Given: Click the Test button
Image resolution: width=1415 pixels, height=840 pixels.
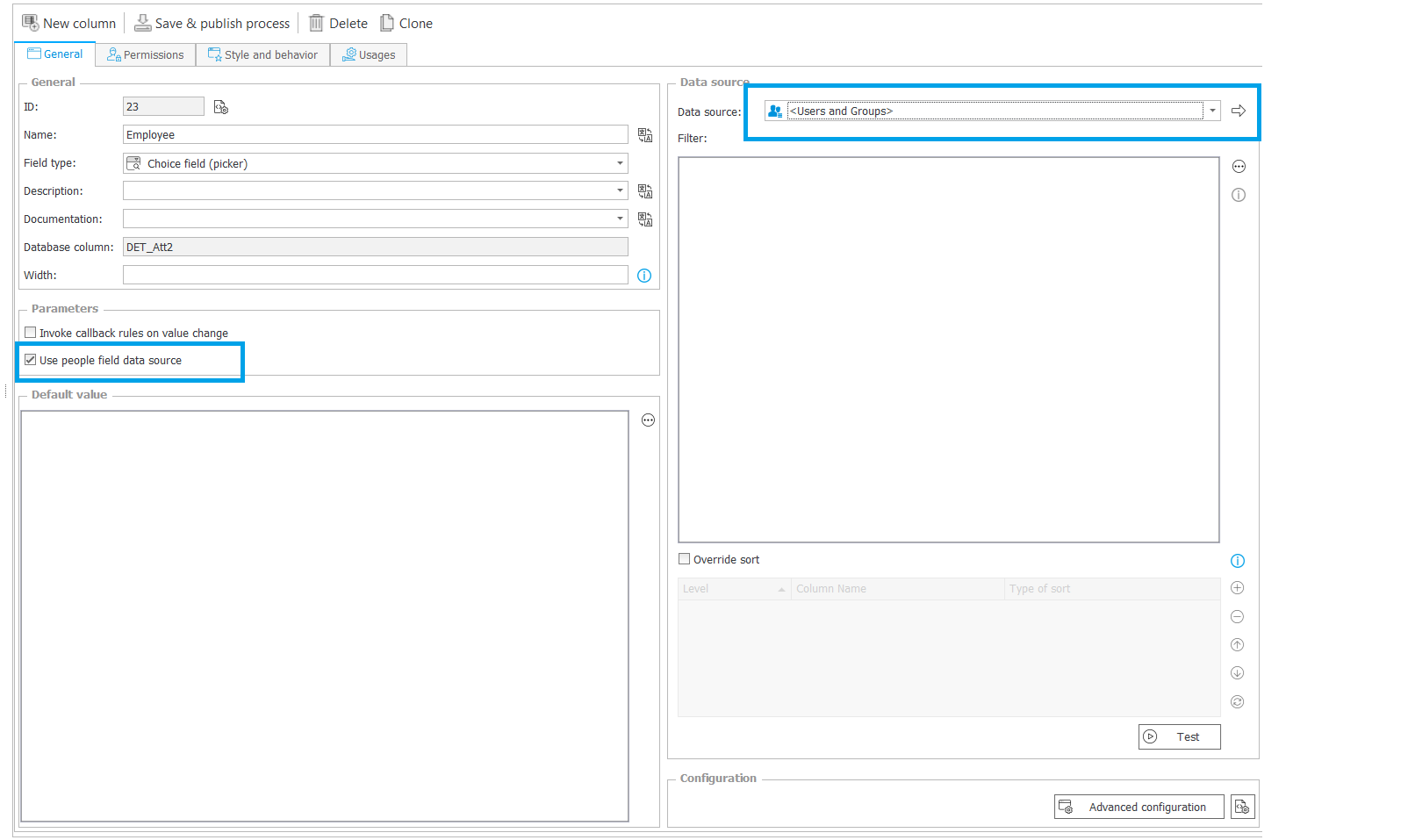Looking at the screenshot, I should (1179, 737).
